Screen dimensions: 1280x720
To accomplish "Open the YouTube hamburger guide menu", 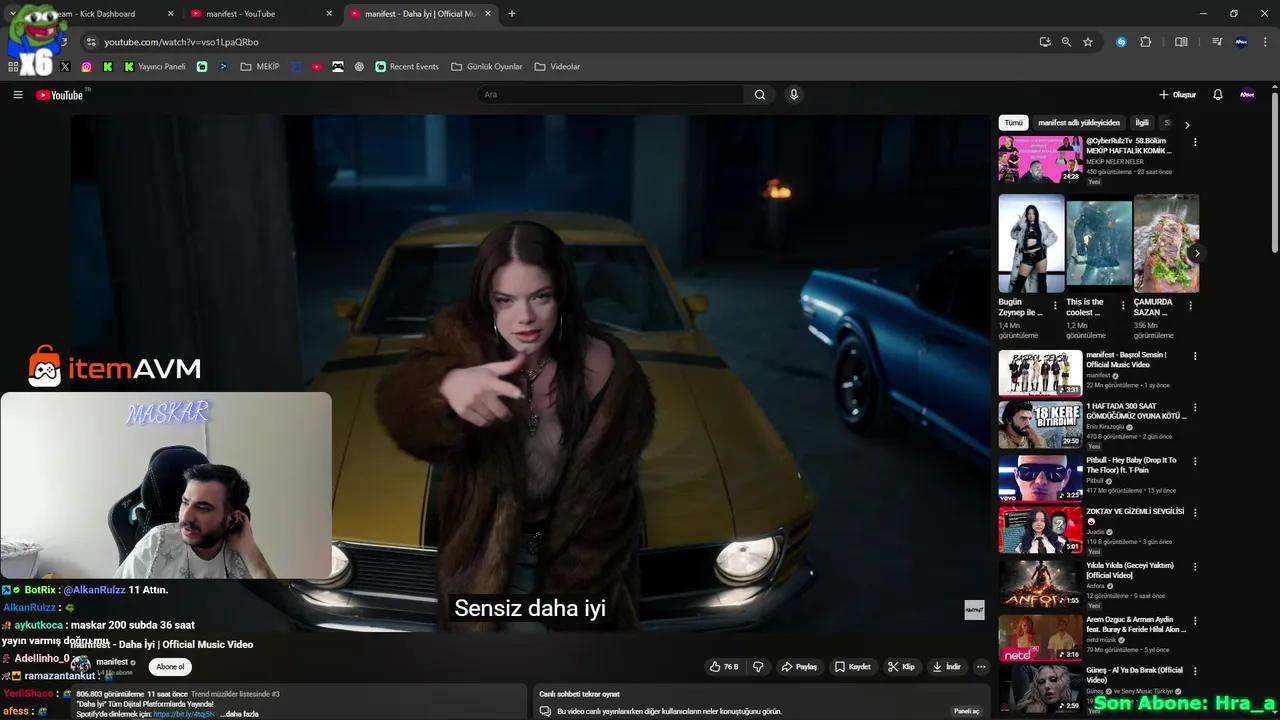I will point(17,95).
